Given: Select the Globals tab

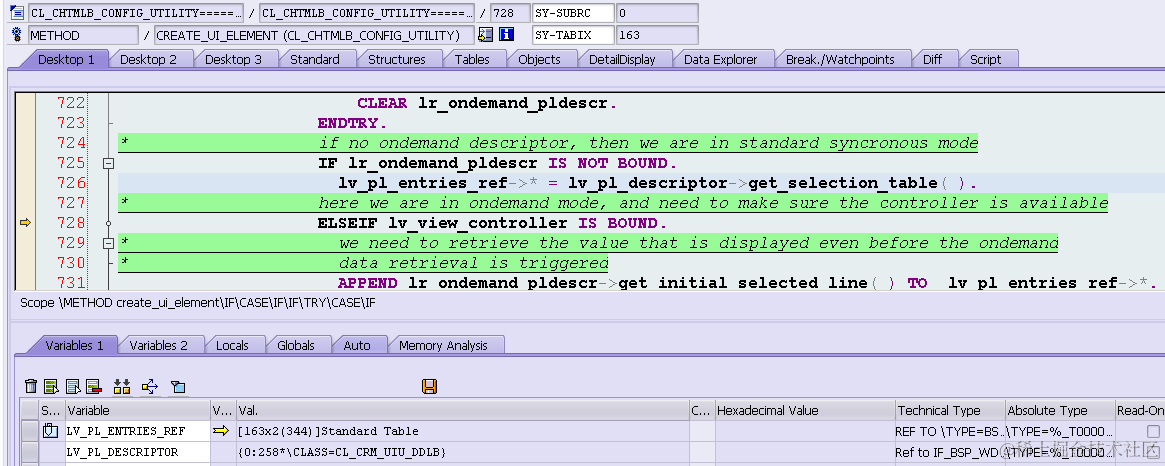Looking at the screenshot, I should pyautogui.click(x=296, y=345).
